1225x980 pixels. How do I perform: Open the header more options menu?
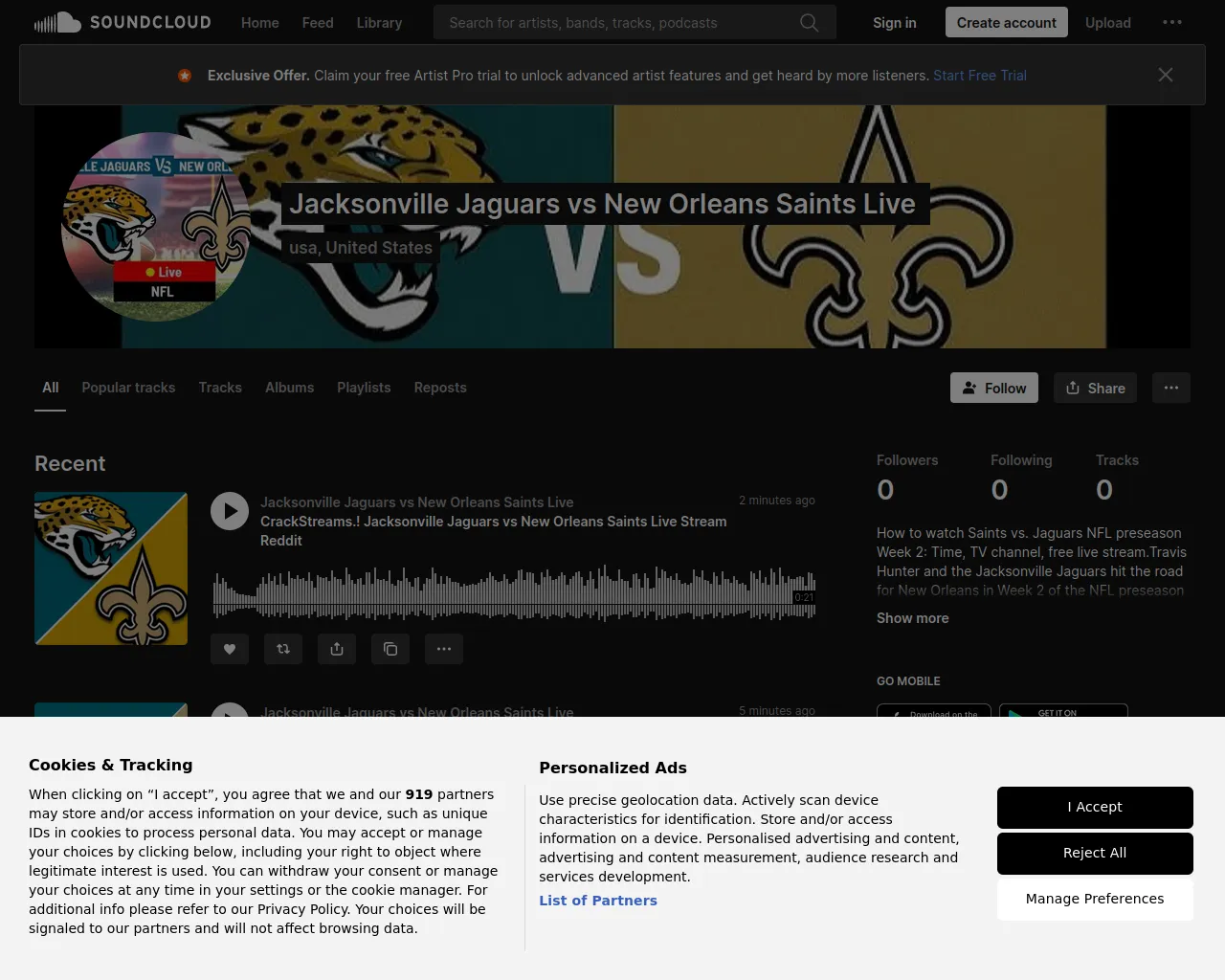(1172, 22)
